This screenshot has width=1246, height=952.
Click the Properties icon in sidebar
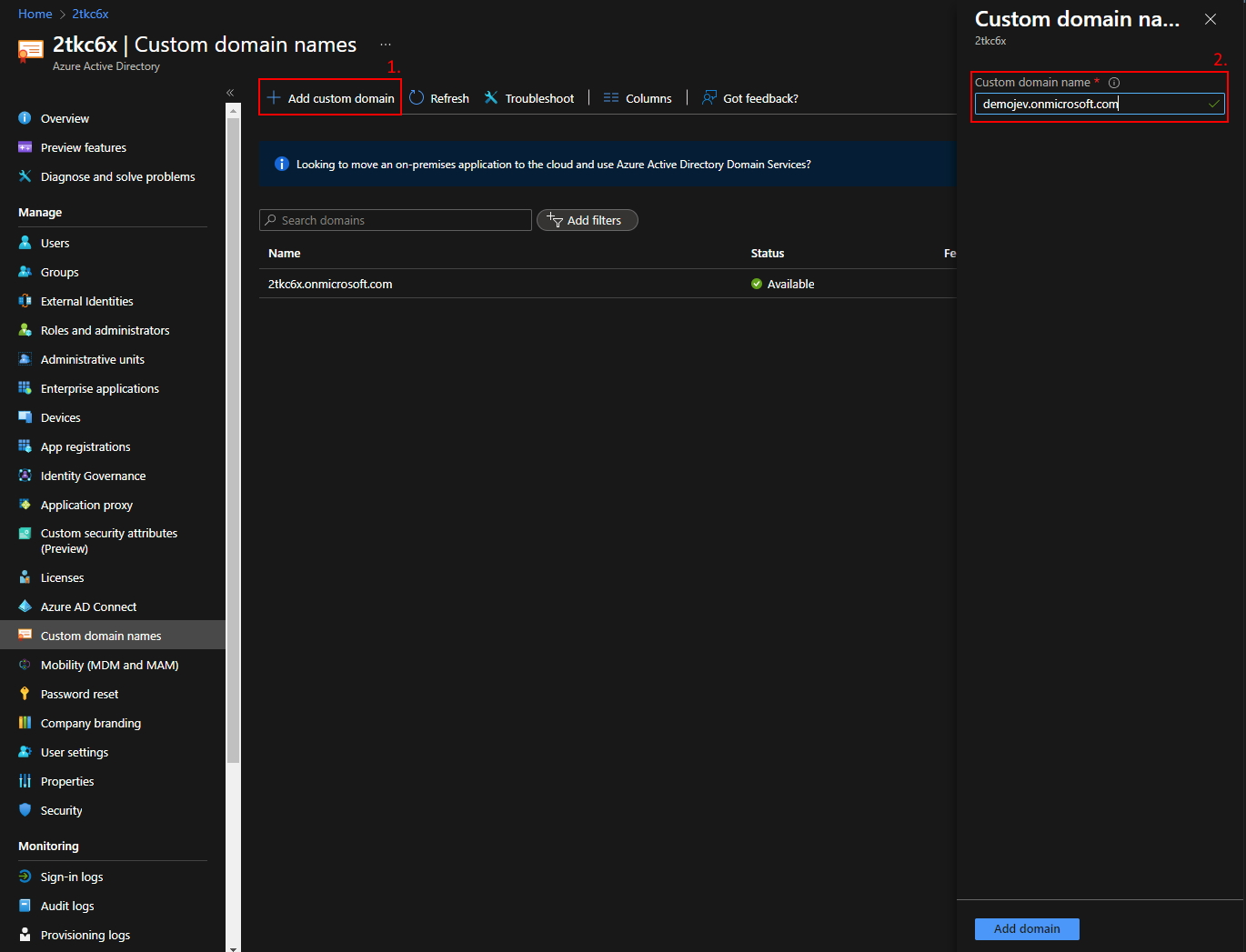pyautogui.click(x=25, y=781)
